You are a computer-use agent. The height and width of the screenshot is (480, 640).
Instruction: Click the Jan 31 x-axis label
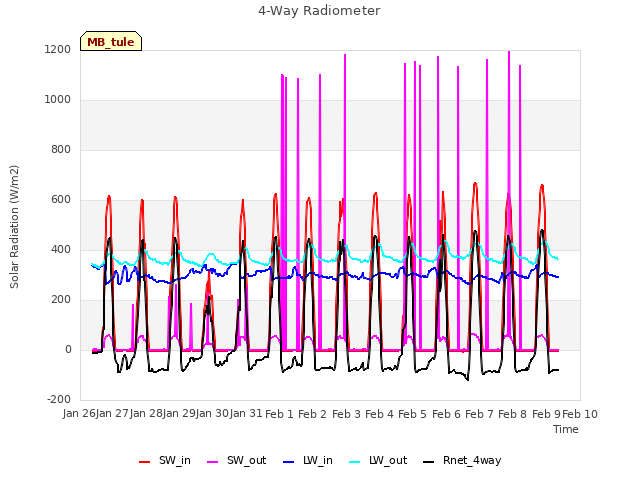(x=246, y=413)
